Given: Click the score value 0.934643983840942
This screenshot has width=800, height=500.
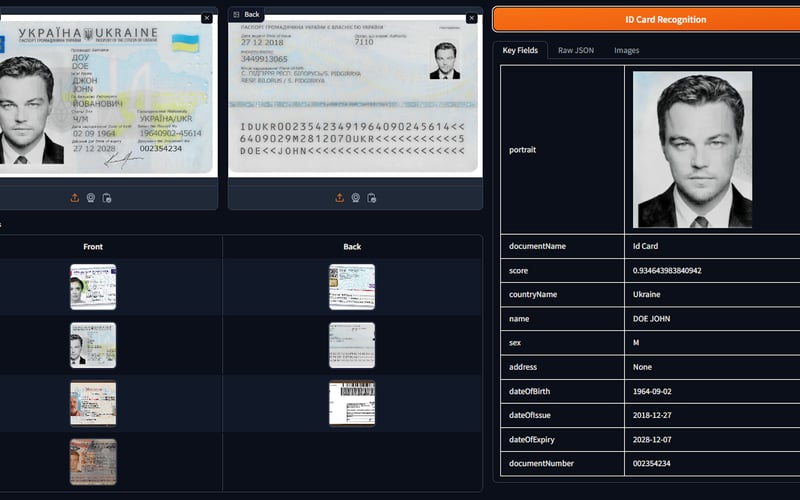Looking at the screenshot, I should pyautogui.click(x=667, y=270).
